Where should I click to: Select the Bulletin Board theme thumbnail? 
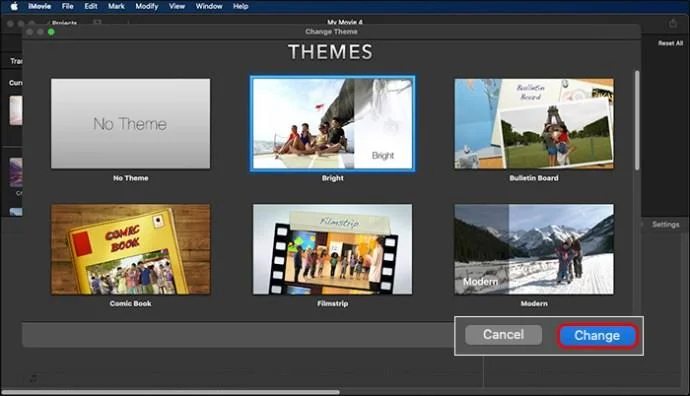534,124
